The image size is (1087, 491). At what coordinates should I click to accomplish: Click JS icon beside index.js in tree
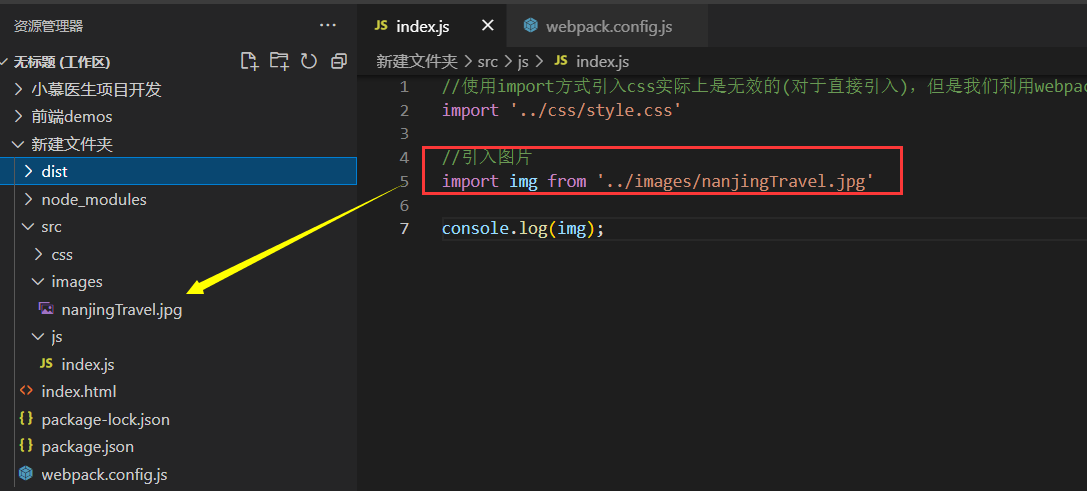click(46, 363)
